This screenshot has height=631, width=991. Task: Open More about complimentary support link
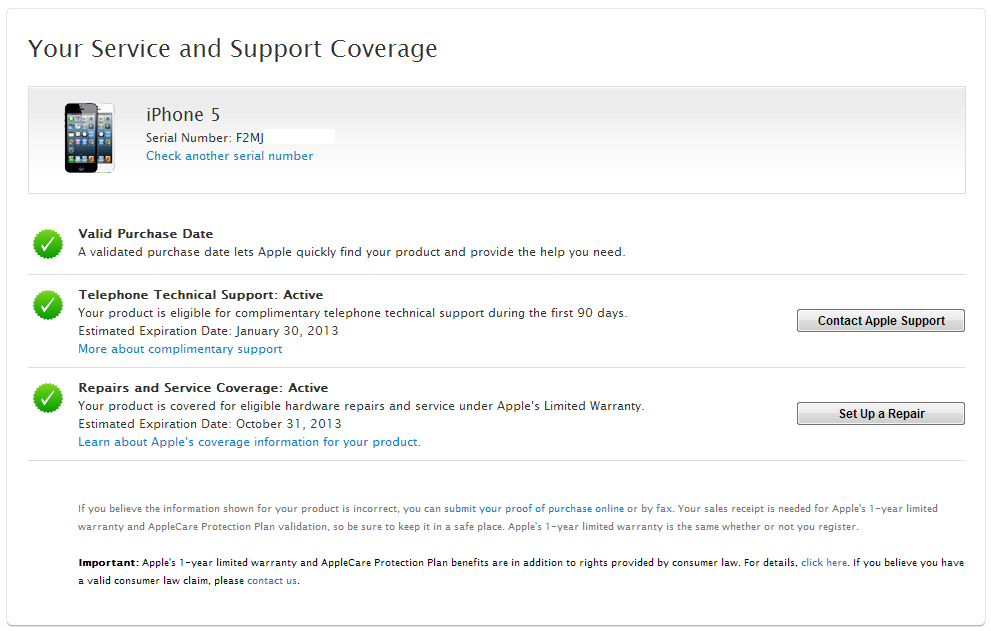tap(180, 349)
